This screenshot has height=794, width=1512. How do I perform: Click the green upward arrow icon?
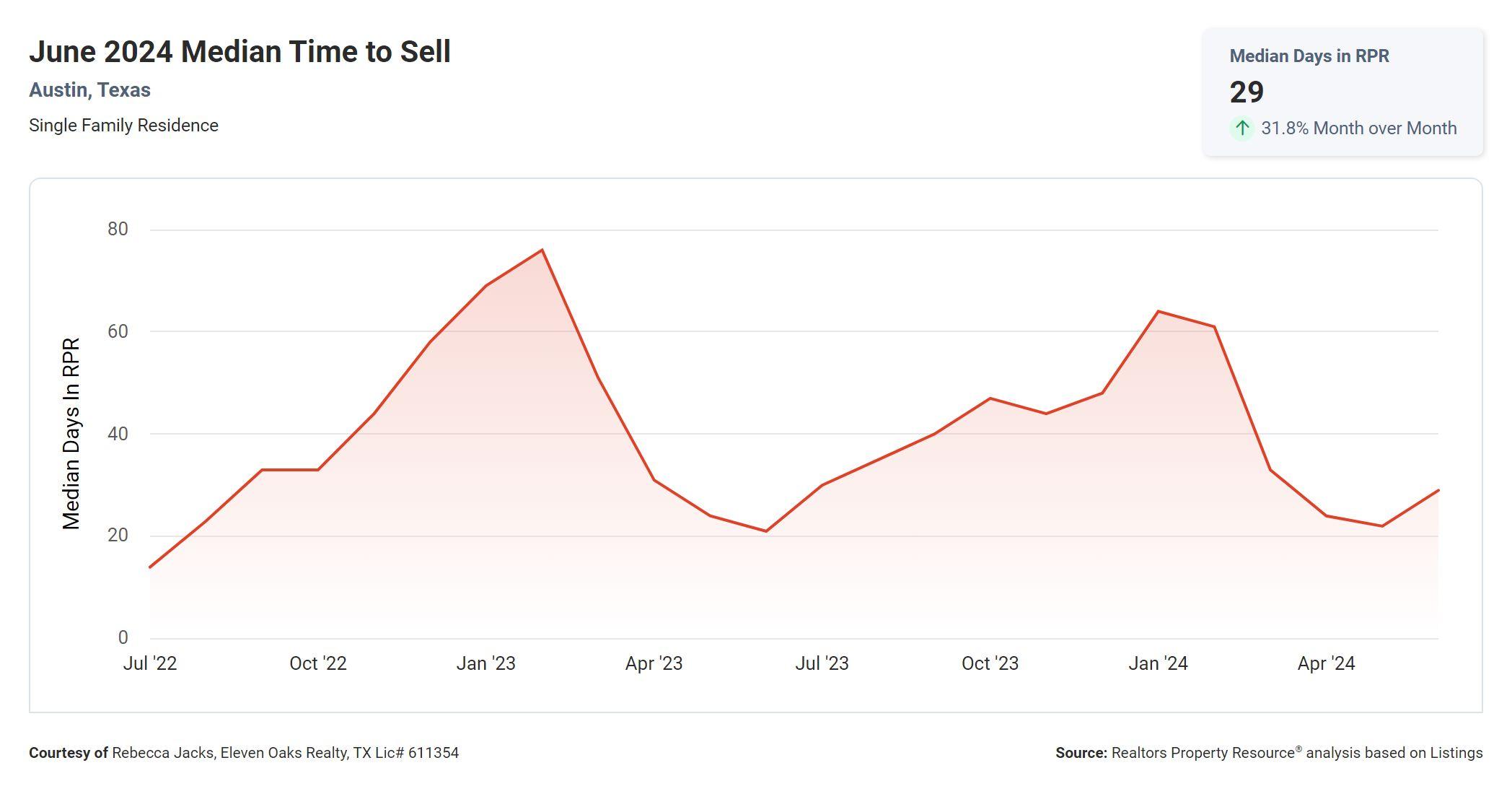tap(1241, 128)
